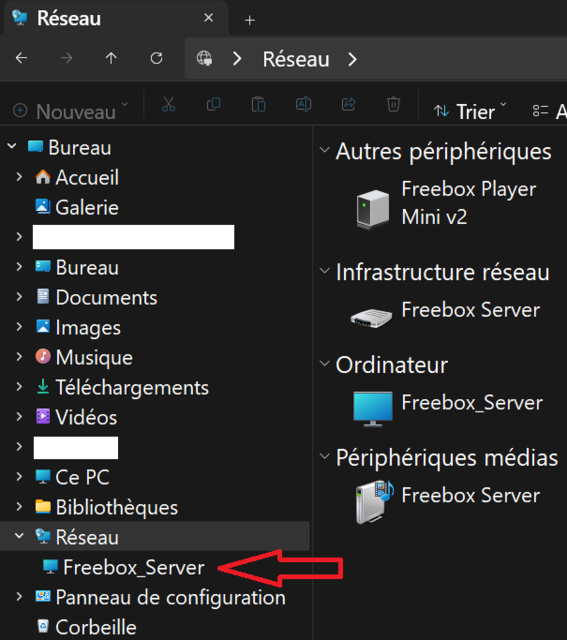Open chevron before Réseau in breadcrumb
Screen dimensions: 567x640
click(237, 59)
